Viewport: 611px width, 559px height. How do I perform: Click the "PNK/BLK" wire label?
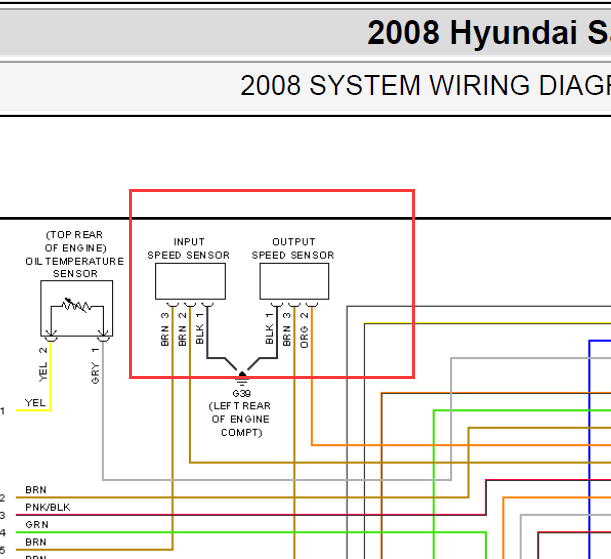tap(48, 507)
